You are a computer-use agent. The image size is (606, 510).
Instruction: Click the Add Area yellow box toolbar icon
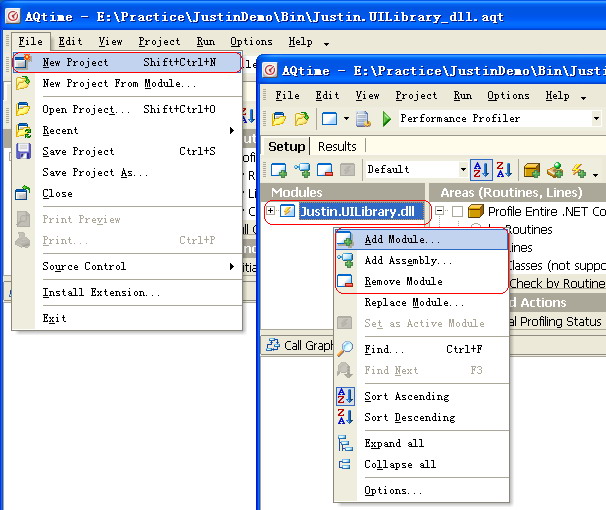click(532, 170)
